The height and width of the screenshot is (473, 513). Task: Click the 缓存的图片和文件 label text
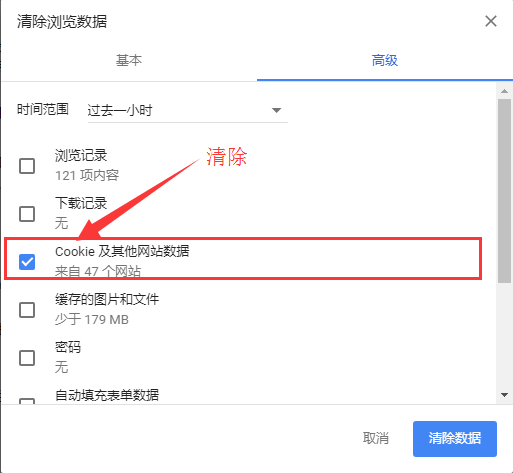point(107,299)
